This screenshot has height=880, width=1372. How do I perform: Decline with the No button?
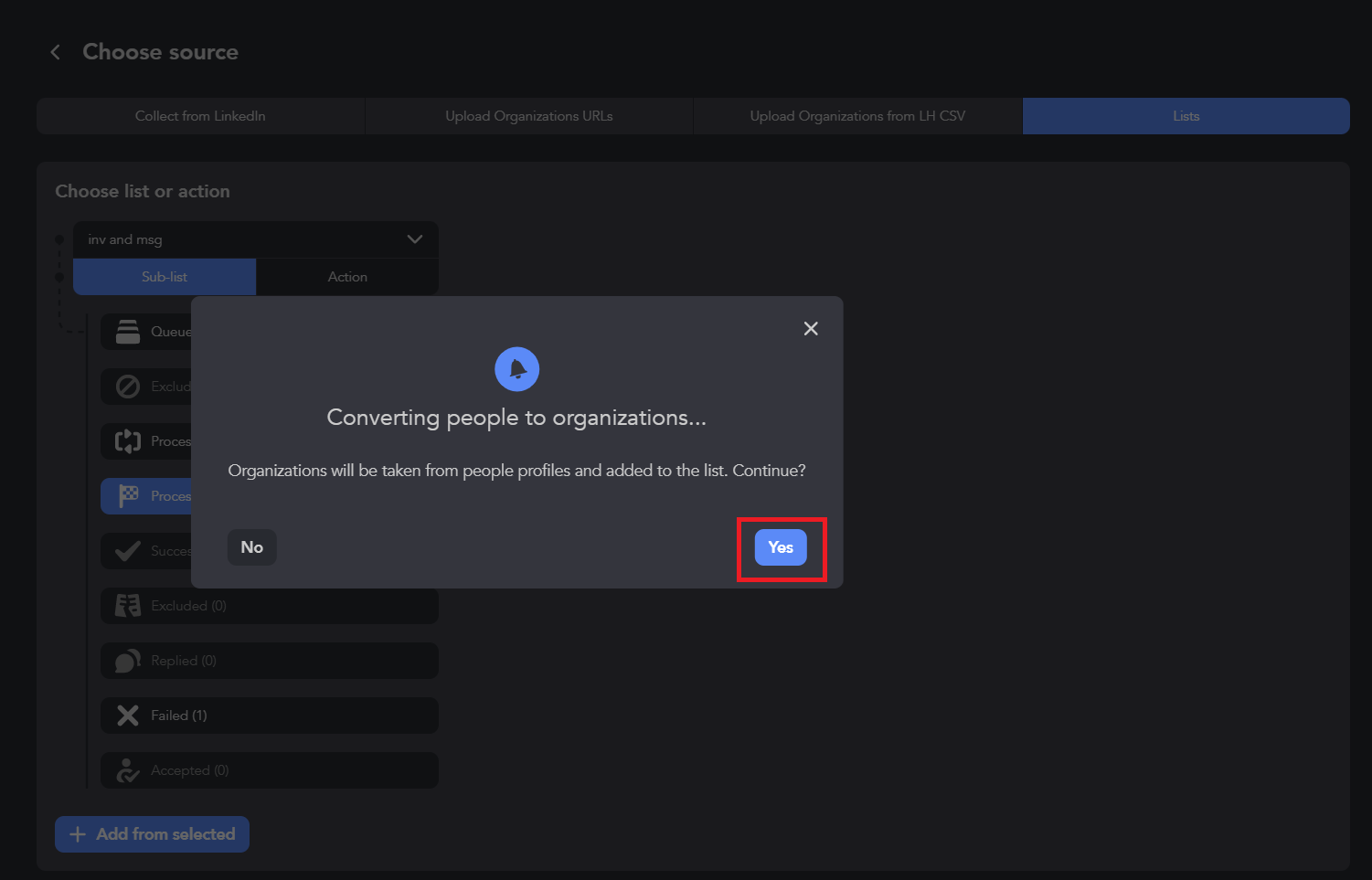point(252,547)
